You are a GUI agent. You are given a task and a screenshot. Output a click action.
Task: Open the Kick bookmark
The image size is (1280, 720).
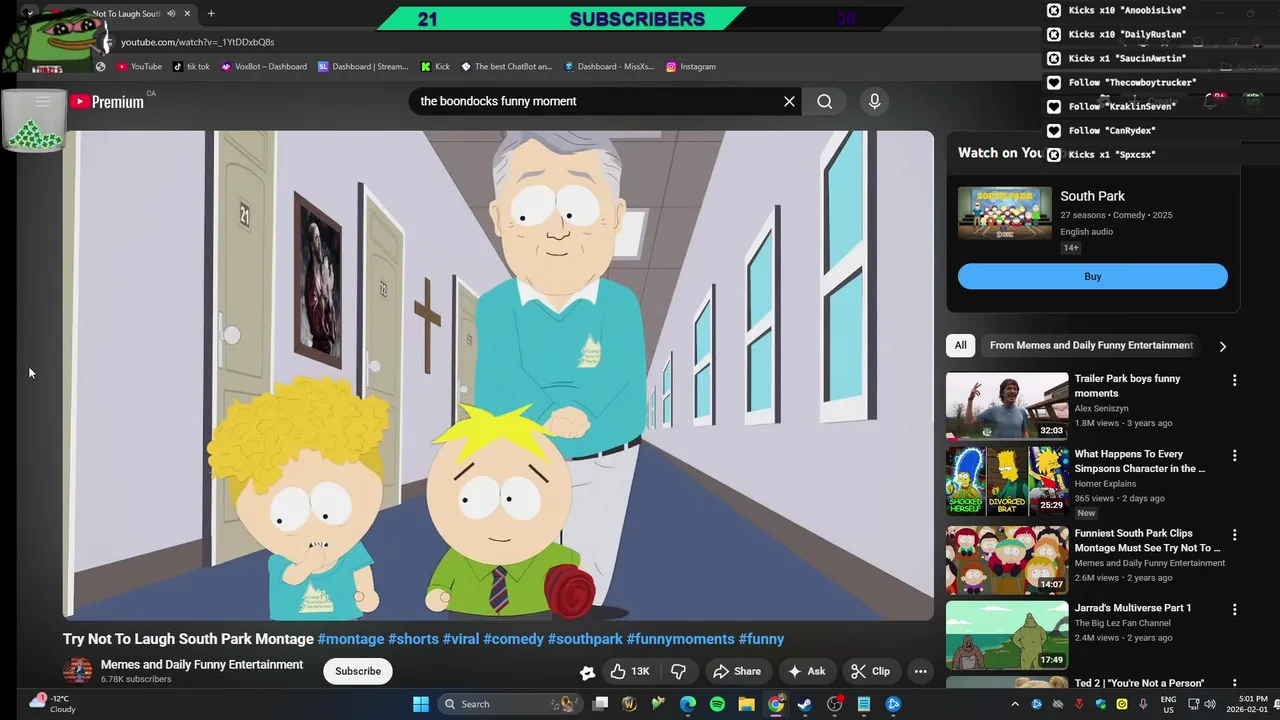[435, 66]
